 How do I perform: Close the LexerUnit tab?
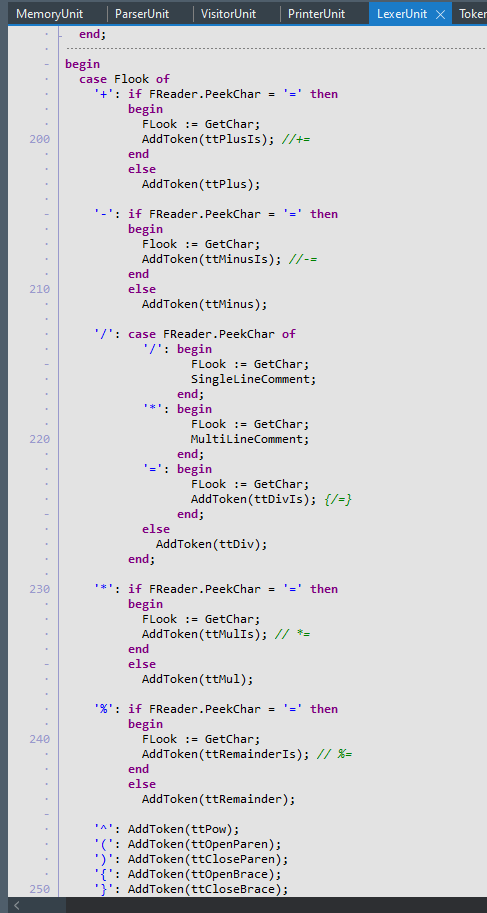click(440, 15)
